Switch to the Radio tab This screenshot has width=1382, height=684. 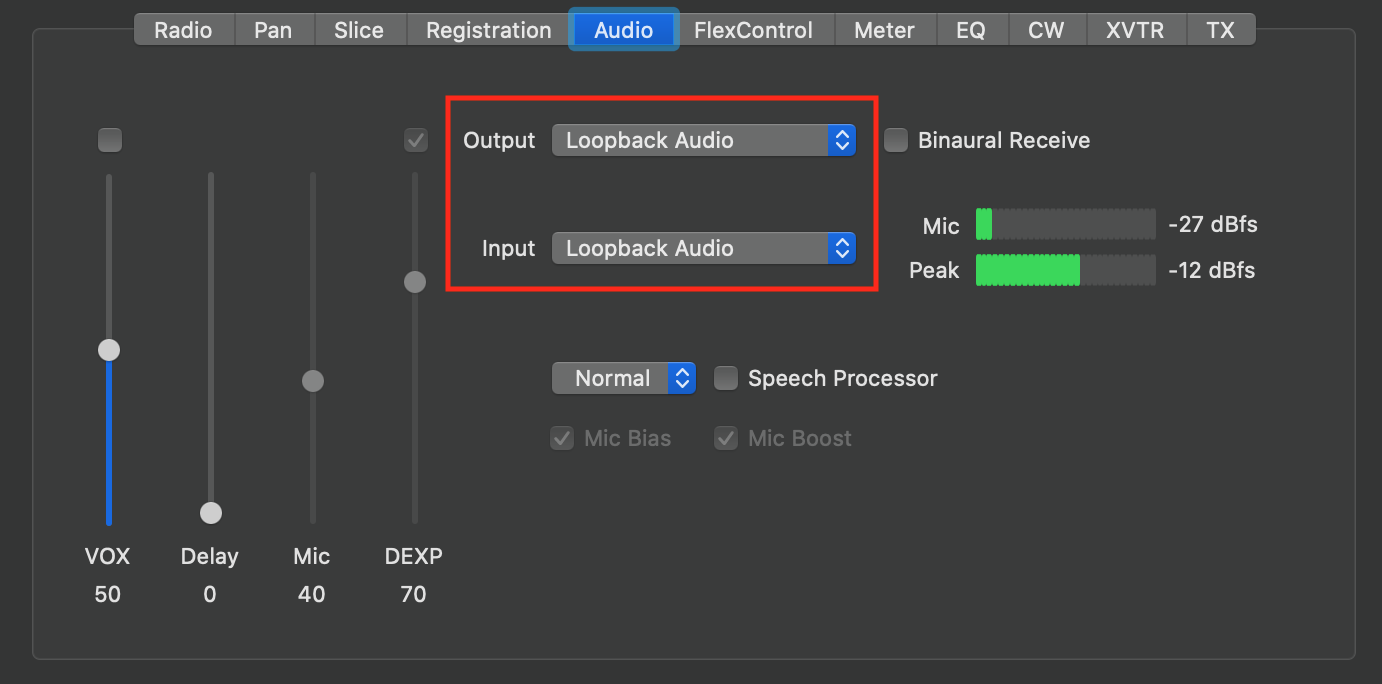pos(183,29)
